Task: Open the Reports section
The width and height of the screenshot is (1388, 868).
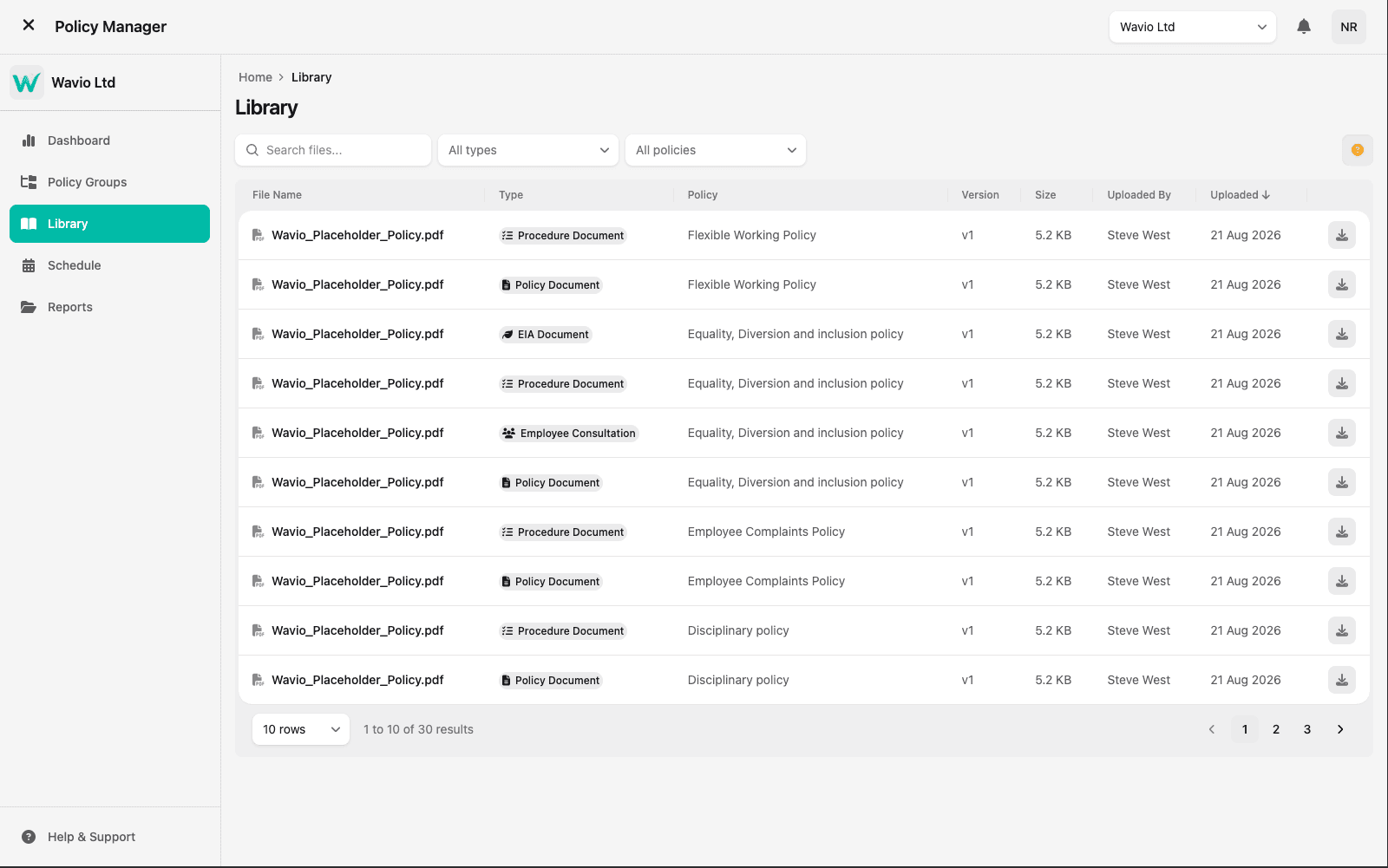Action: (x=109, y=307)
